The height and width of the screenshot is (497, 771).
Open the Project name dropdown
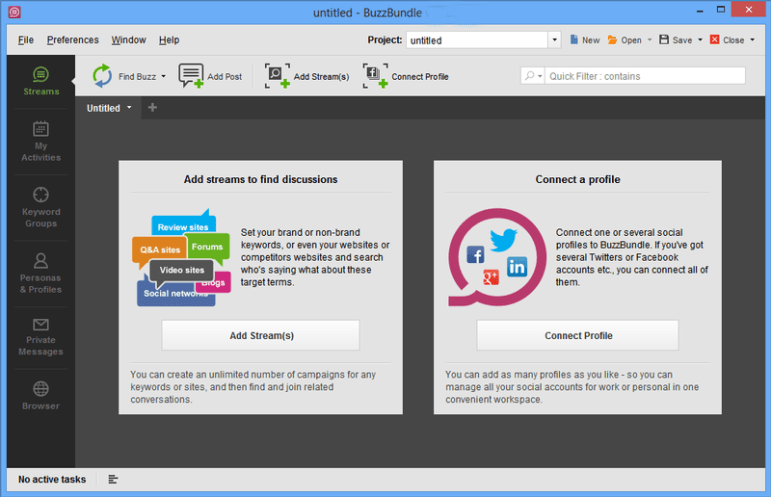[555, 40]
